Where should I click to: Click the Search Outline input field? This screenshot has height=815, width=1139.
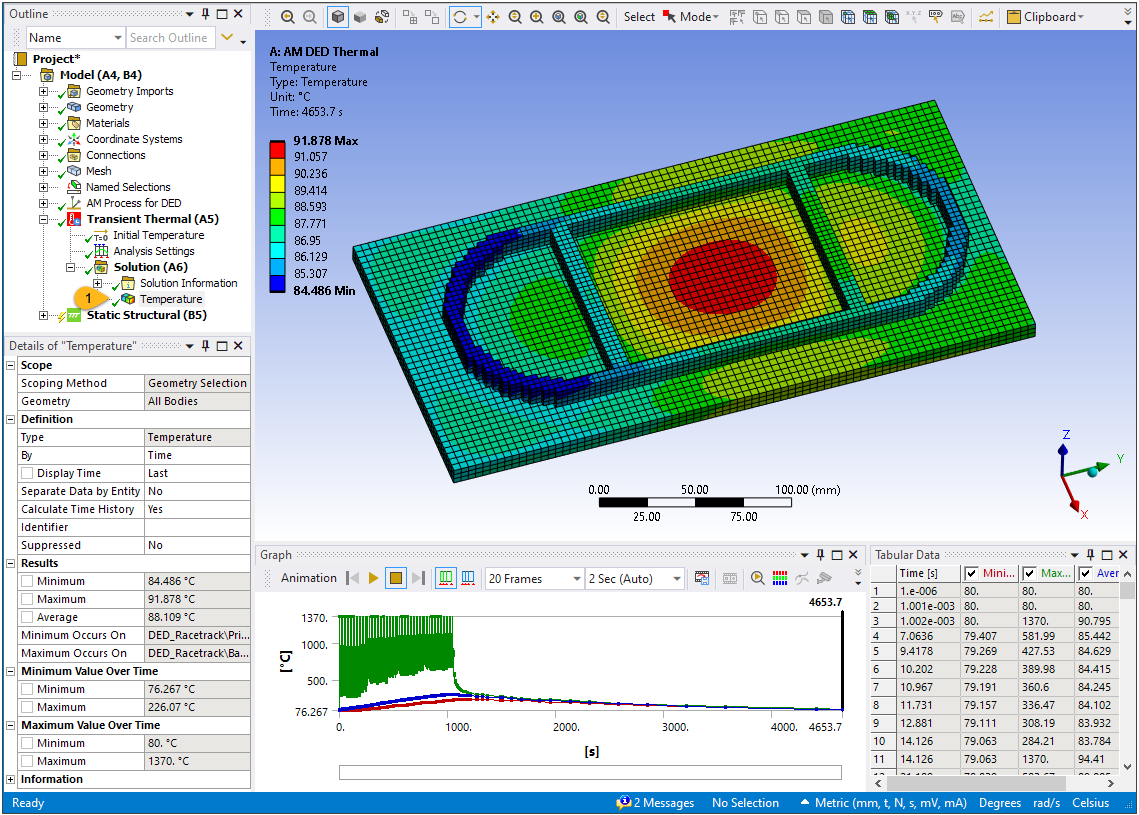pos(168,37)
